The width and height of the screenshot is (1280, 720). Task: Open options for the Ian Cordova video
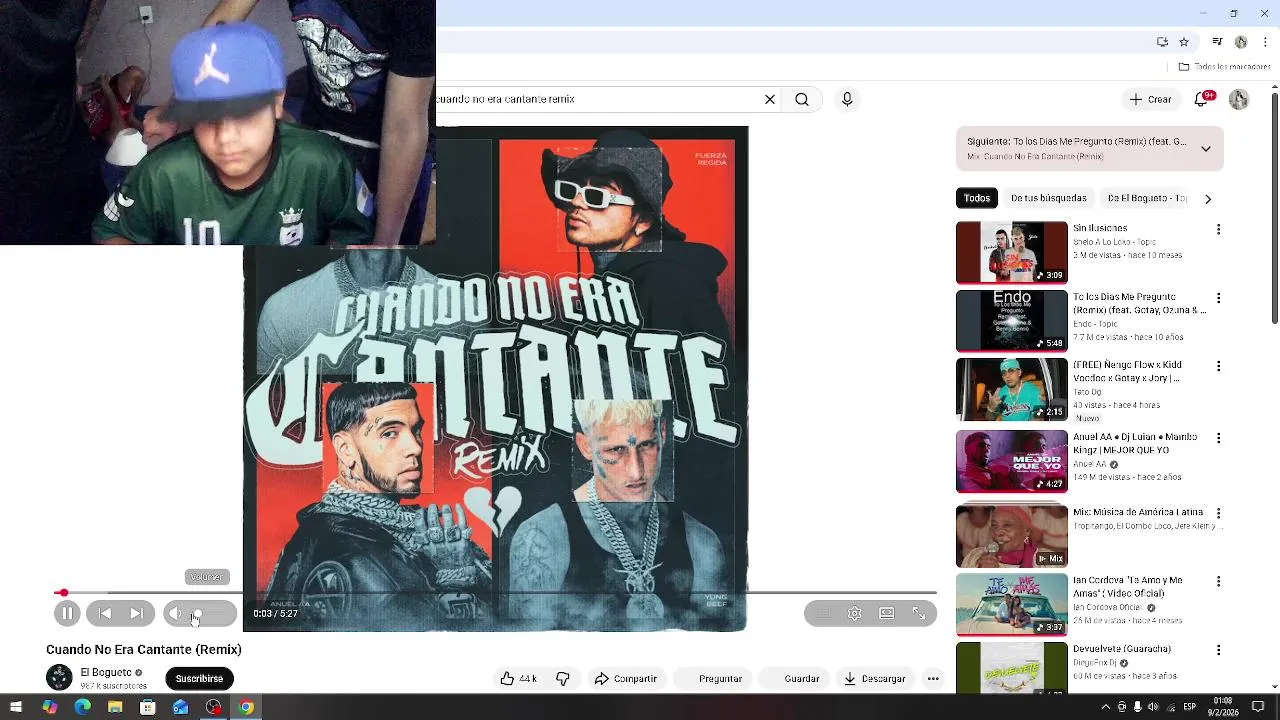pos(1218,581)
